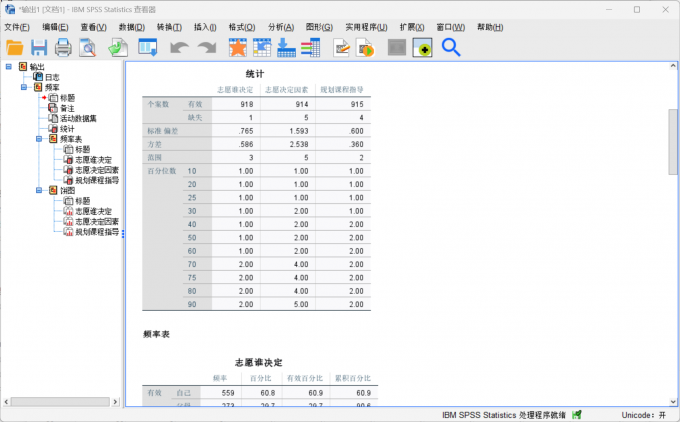
Task: Open the 编辑(E) menu
Action: click(55, 27)
